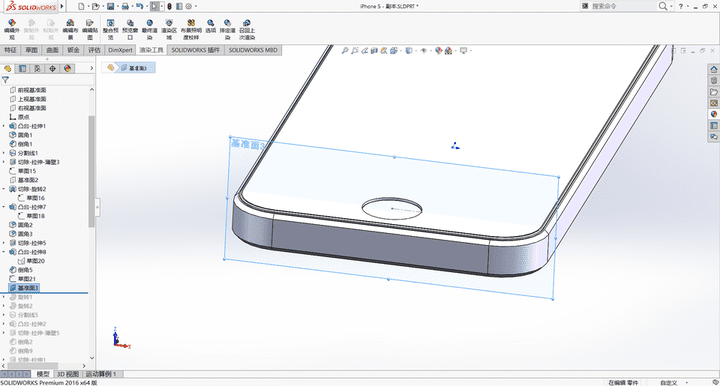Click 召回上次渲染 recall last render
The image size is (720, 386).
[247, 29]
